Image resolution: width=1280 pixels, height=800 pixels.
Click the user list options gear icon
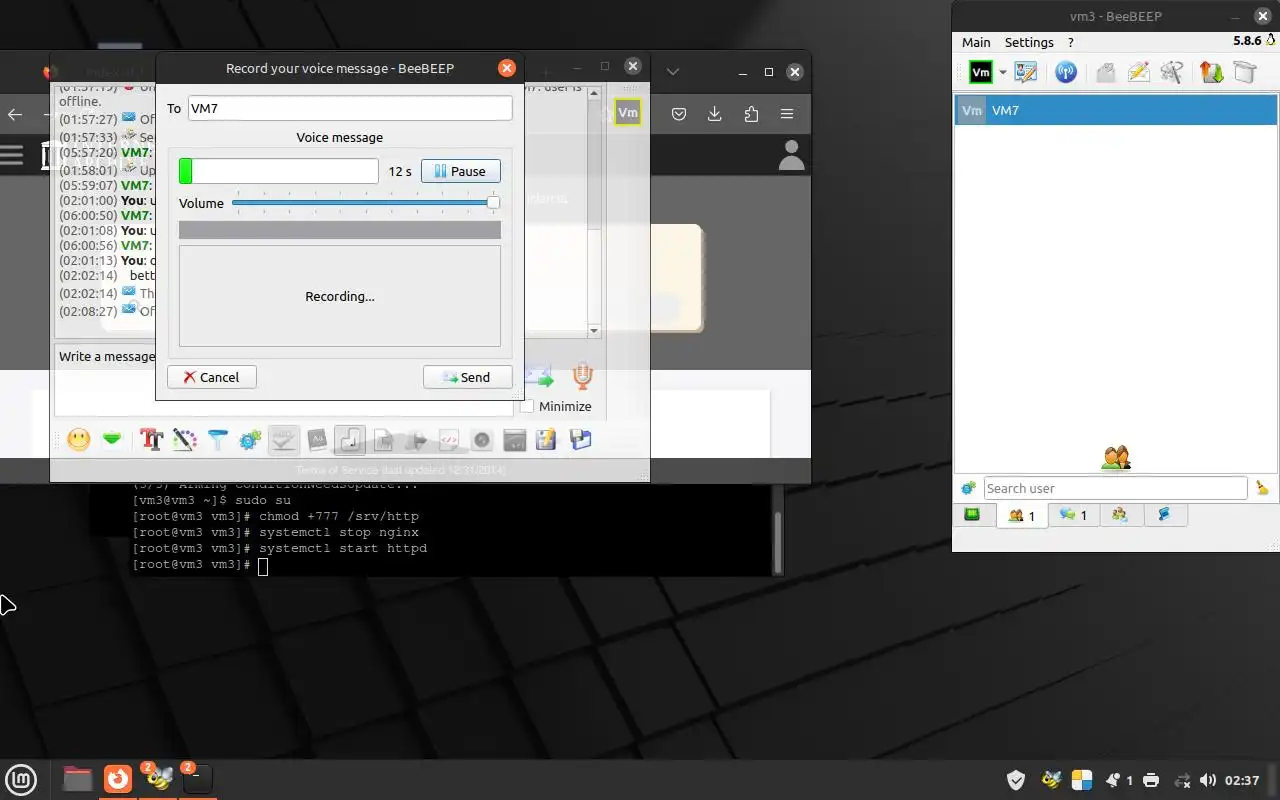(x=968, y=488)
